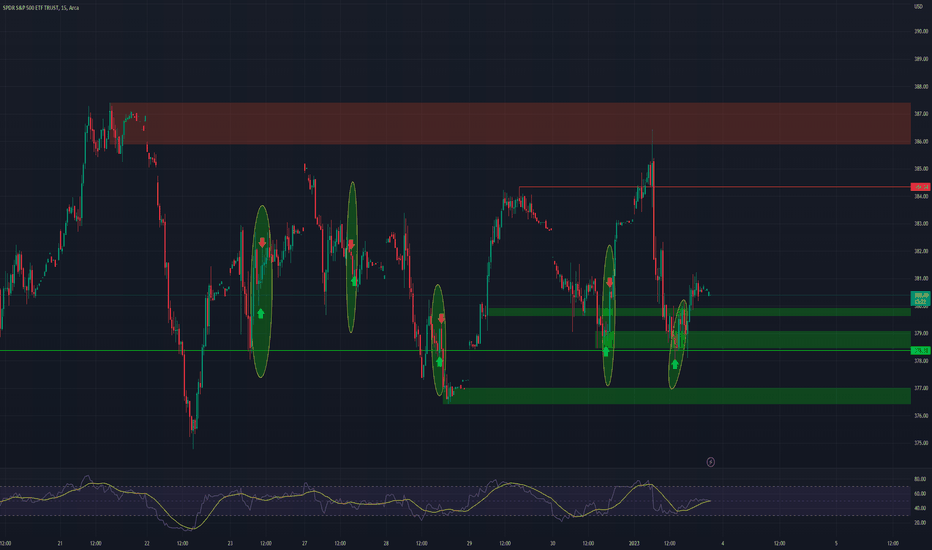Click the 375.00 price axis label
932x550 pixels.
tap(921, 443)
